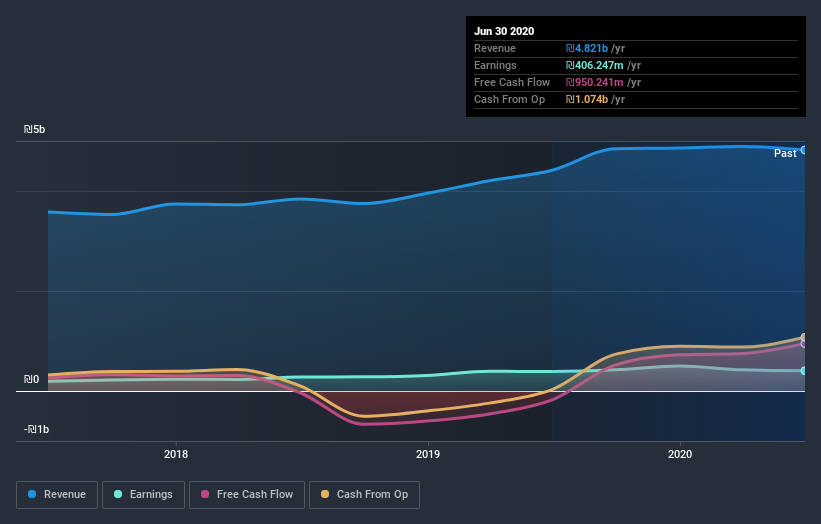Click the ₪1.074b cash from op value
Viewport: 821px width, 524px height.
point(586,99)
